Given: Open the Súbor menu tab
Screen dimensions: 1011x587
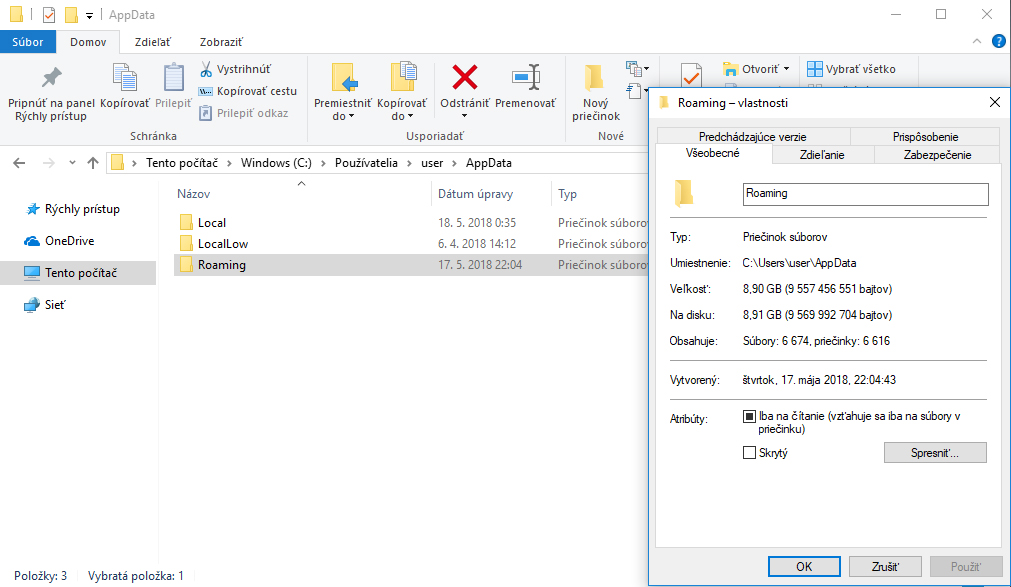Looking at the screenshot, I should 28,42.
